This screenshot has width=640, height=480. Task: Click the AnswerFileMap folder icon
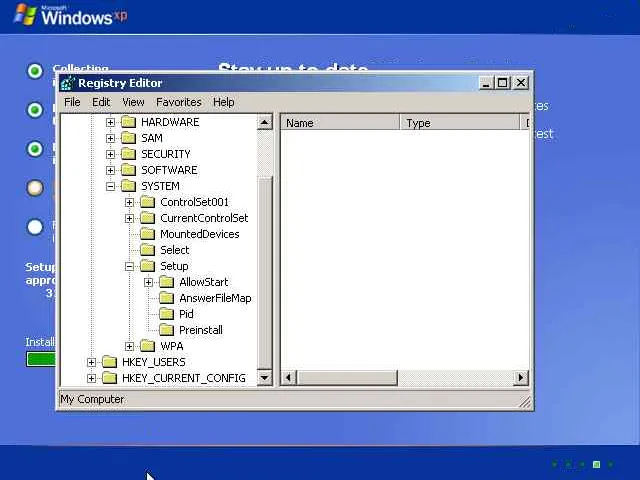167,298
